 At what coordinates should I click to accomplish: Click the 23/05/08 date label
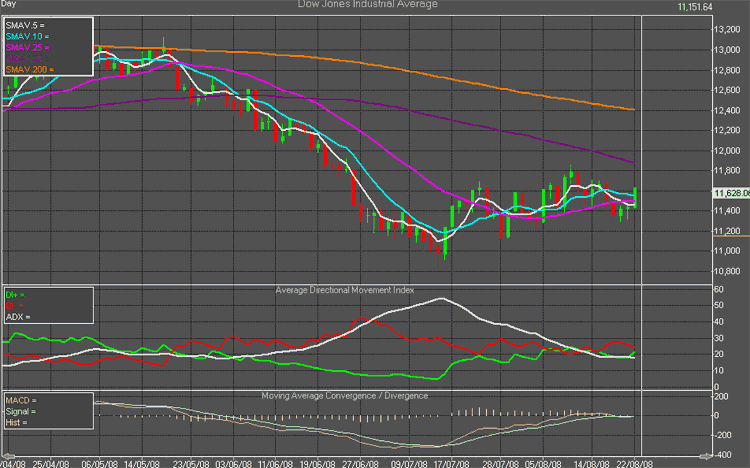191,464
